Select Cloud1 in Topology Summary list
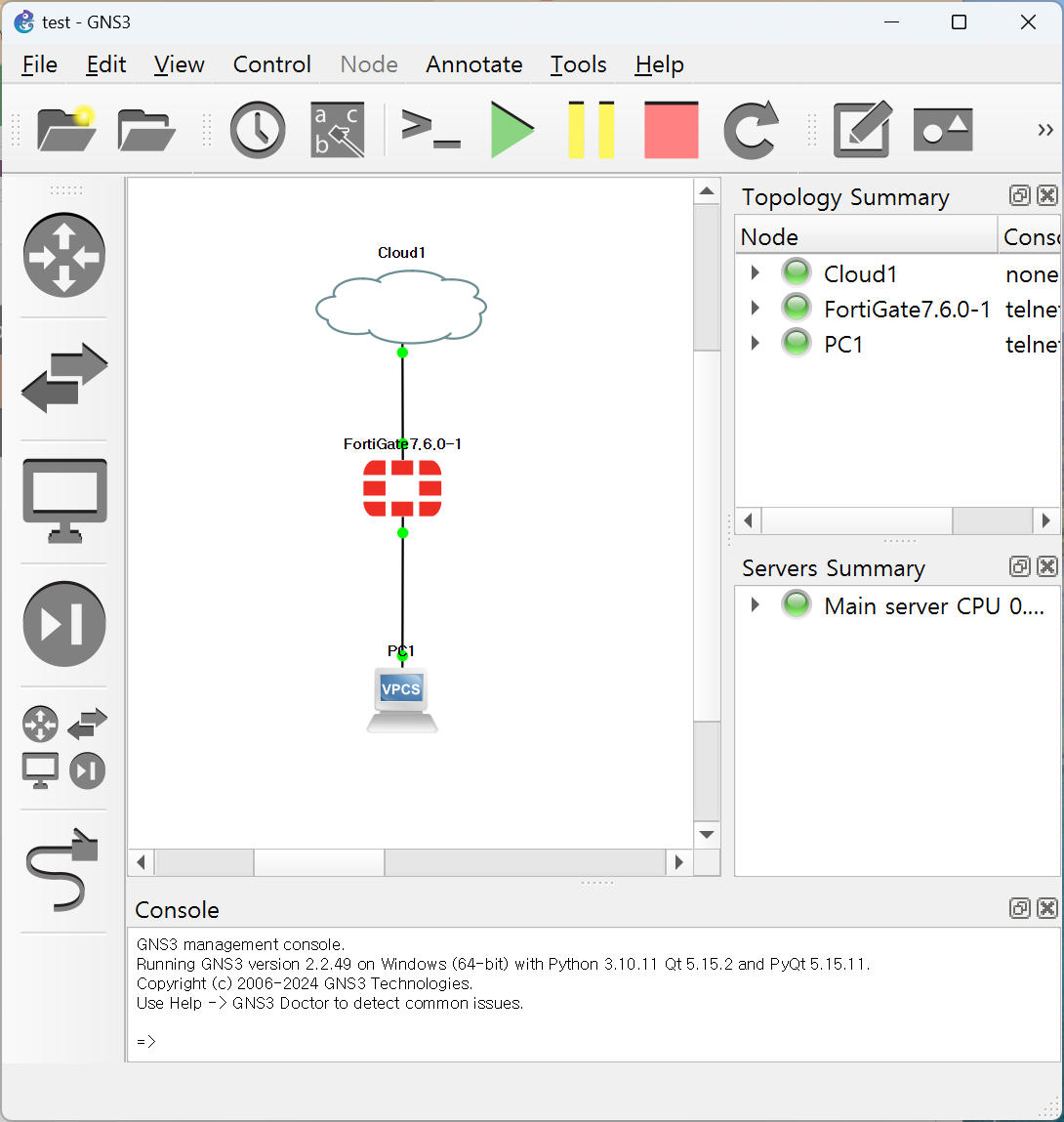The height and width of the screenshot is (1122, 1064). click(860, 274)
